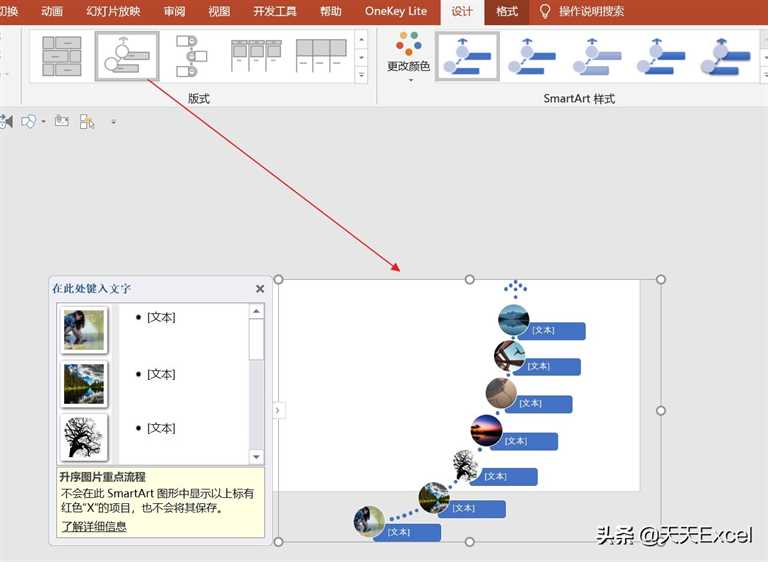
Task: Switch to the 设计 tab
Action: tap(462, 12)
